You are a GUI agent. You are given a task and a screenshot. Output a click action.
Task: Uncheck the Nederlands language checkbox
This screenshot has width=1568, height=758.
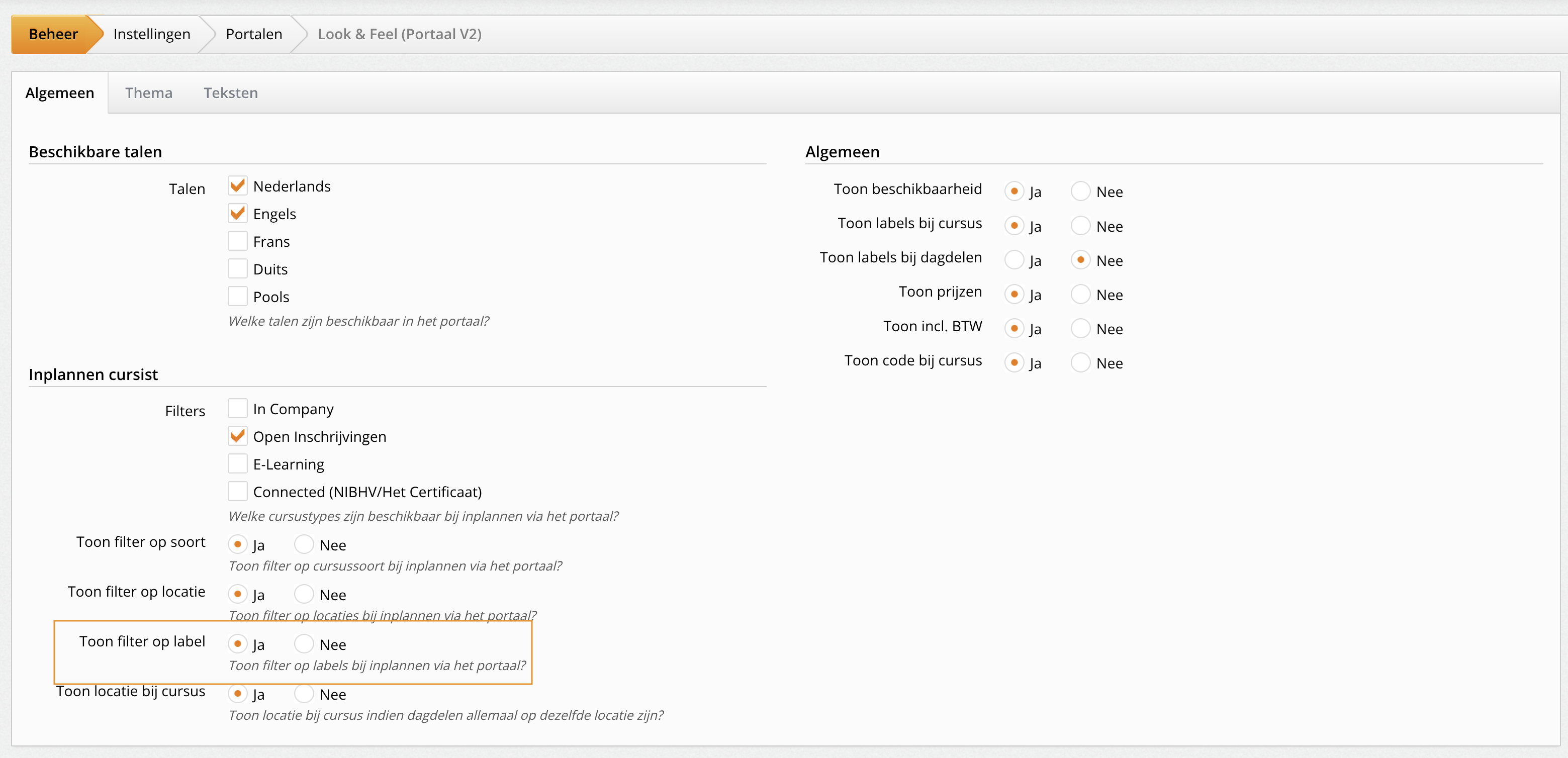(237, 185)
